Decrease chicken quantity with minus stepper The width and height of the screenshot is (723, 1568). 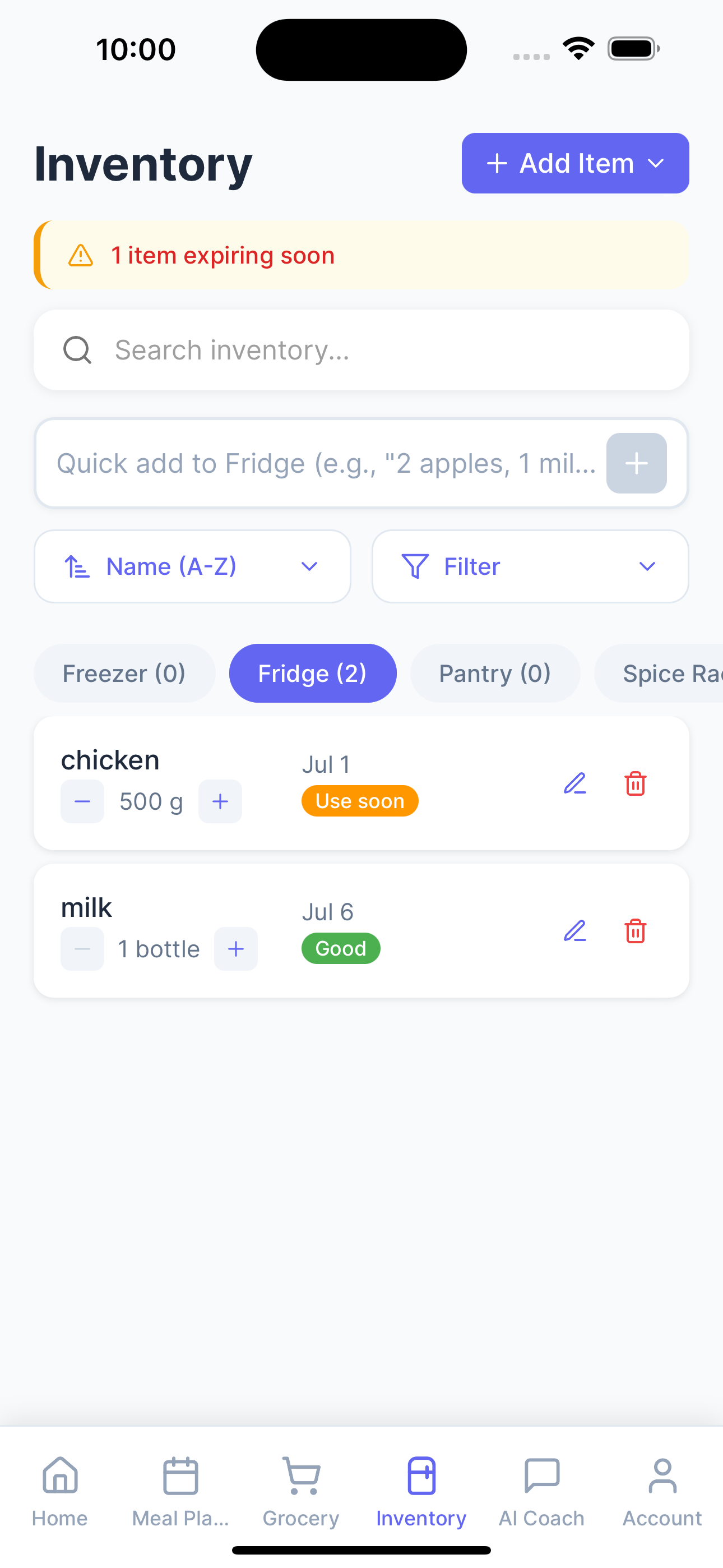point(82,801)
